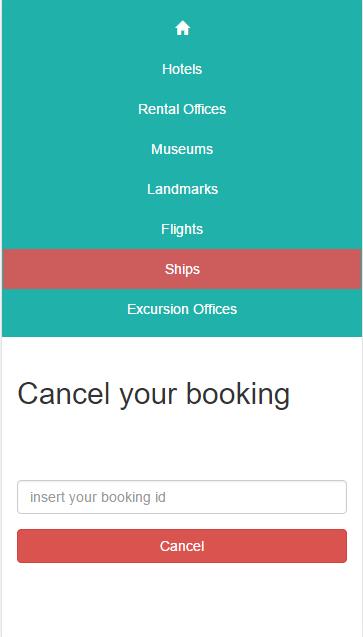
Task: Click the Cancel your booking heading
Action: click(153, 394)
